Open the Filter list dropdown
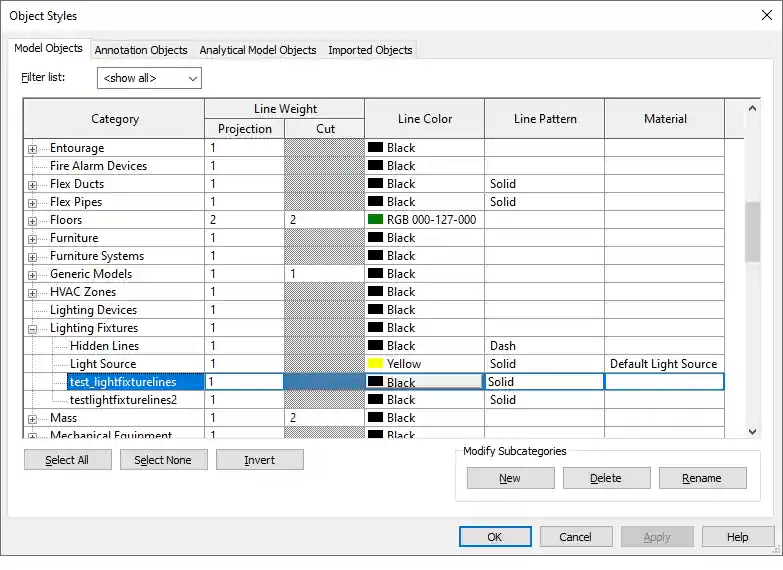The height and width of the screenshot is (570, 783). pos(149,78)
